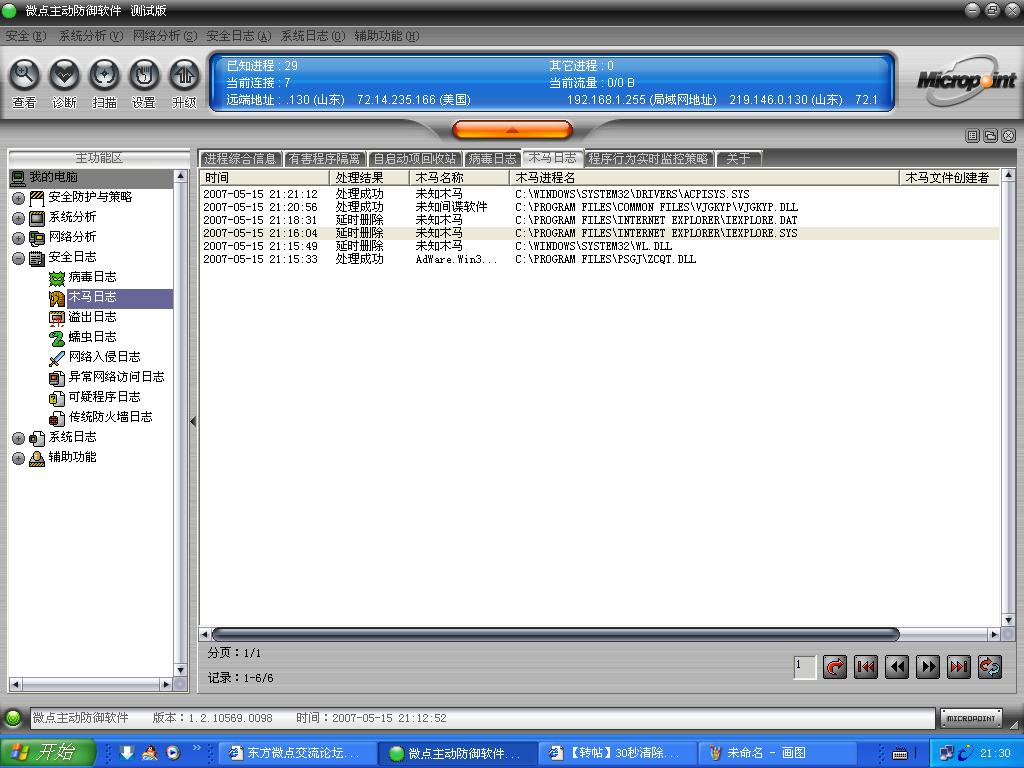Expand the 网络分析 tree node
The height and width of the screenshot is (768, 1024).
click(18, 238)
